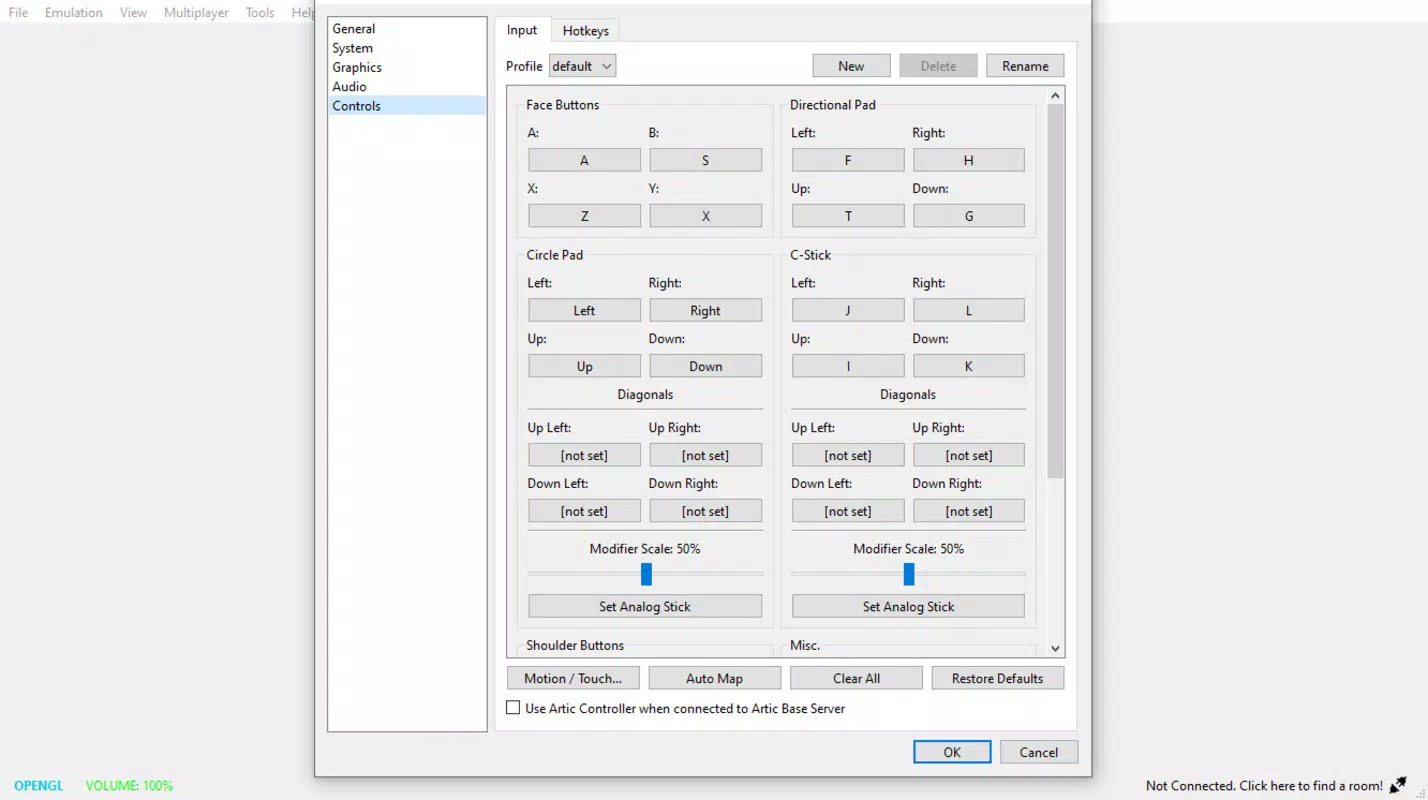
Task: Go to Graphics settings category
Action: [407, 67]
